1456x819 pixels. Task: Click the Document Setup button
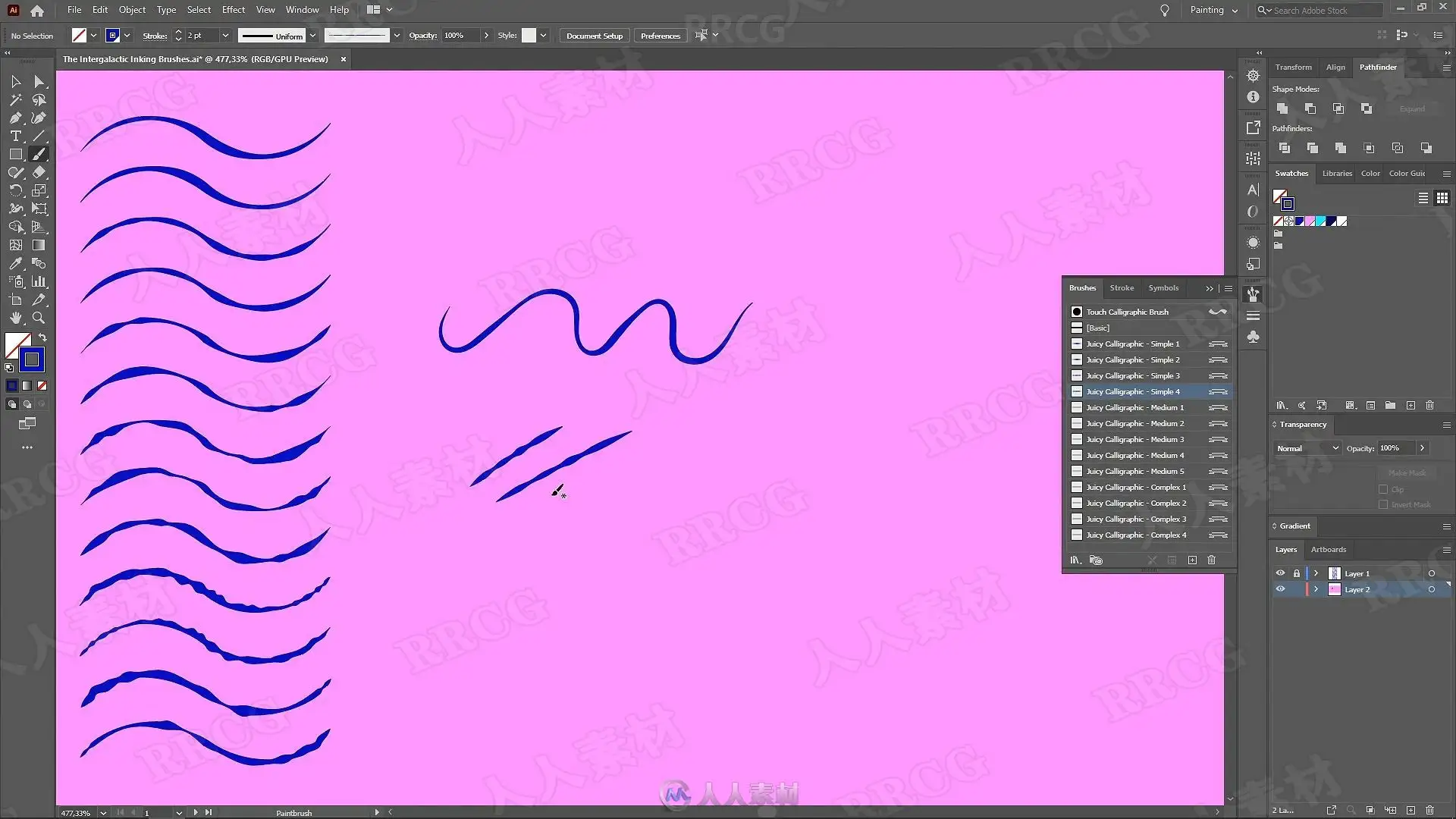tap(595, 36)
